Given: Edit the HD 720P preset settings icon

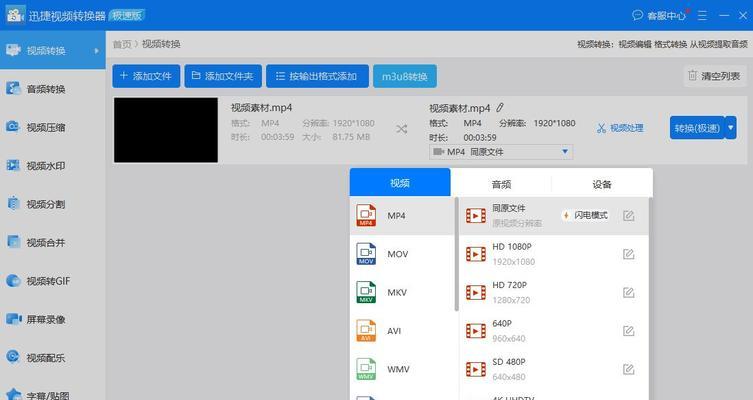Looking at the screenshot, I should pyautogui.click(x=629, y=292).
